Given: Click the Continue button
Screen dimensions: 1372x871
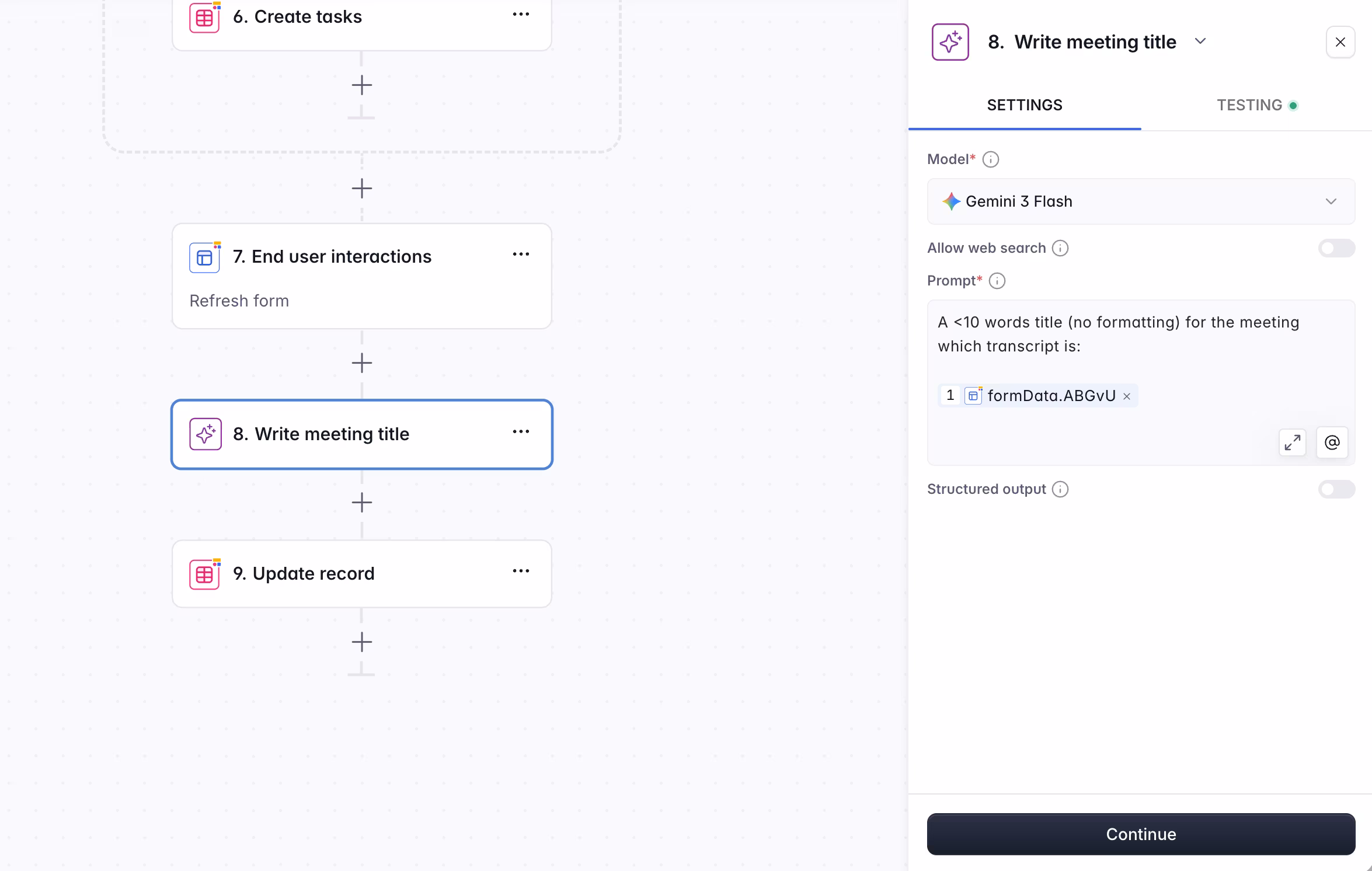Looking at the screenshot, I should click(x=1140, y=834).
